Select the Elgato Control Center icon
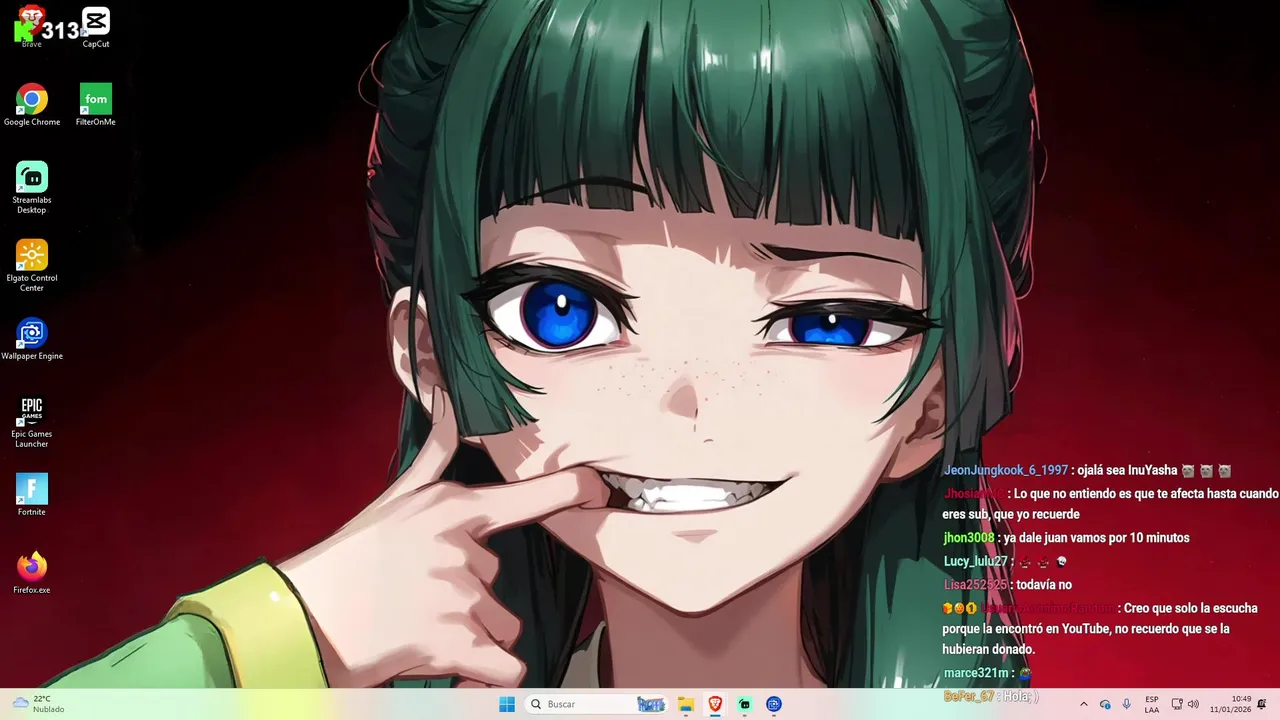 click(32, 265)
